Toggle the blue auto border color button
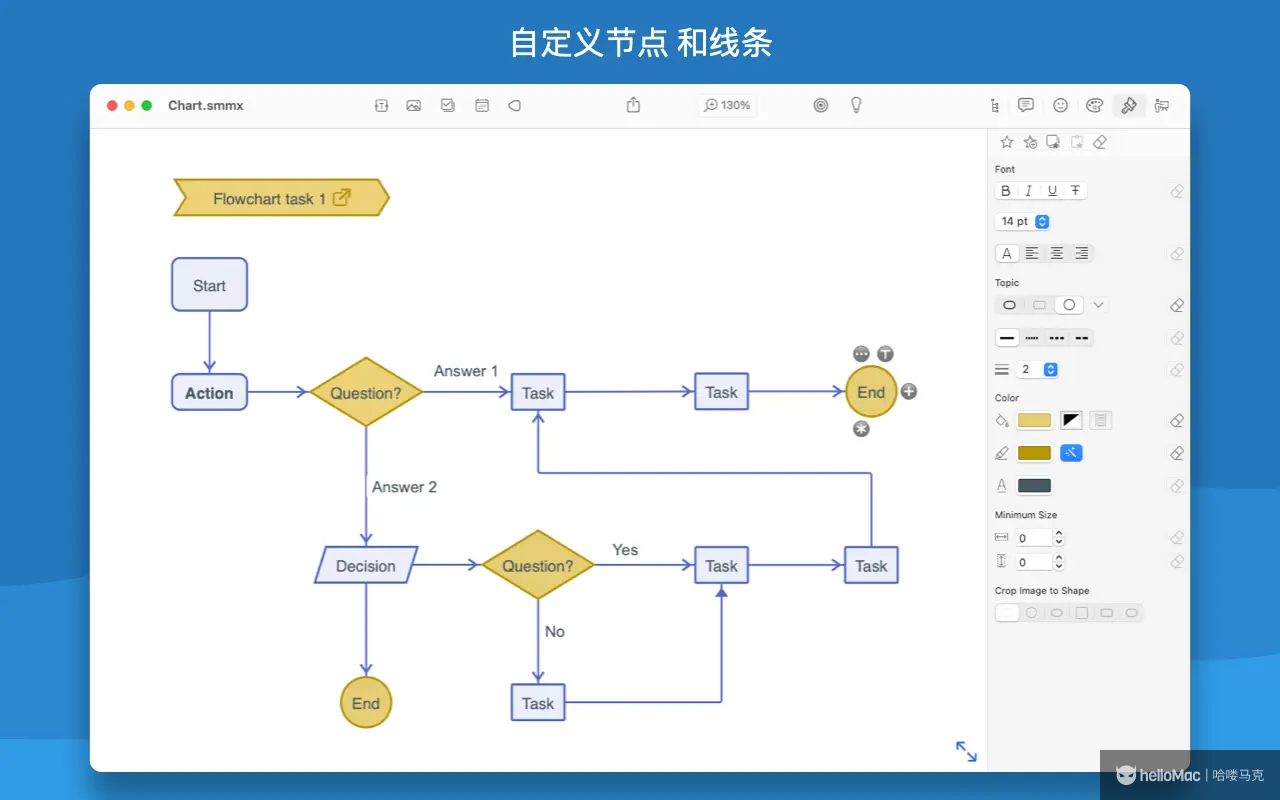This screenshot has height=800, width=1280. point(1071,453)
